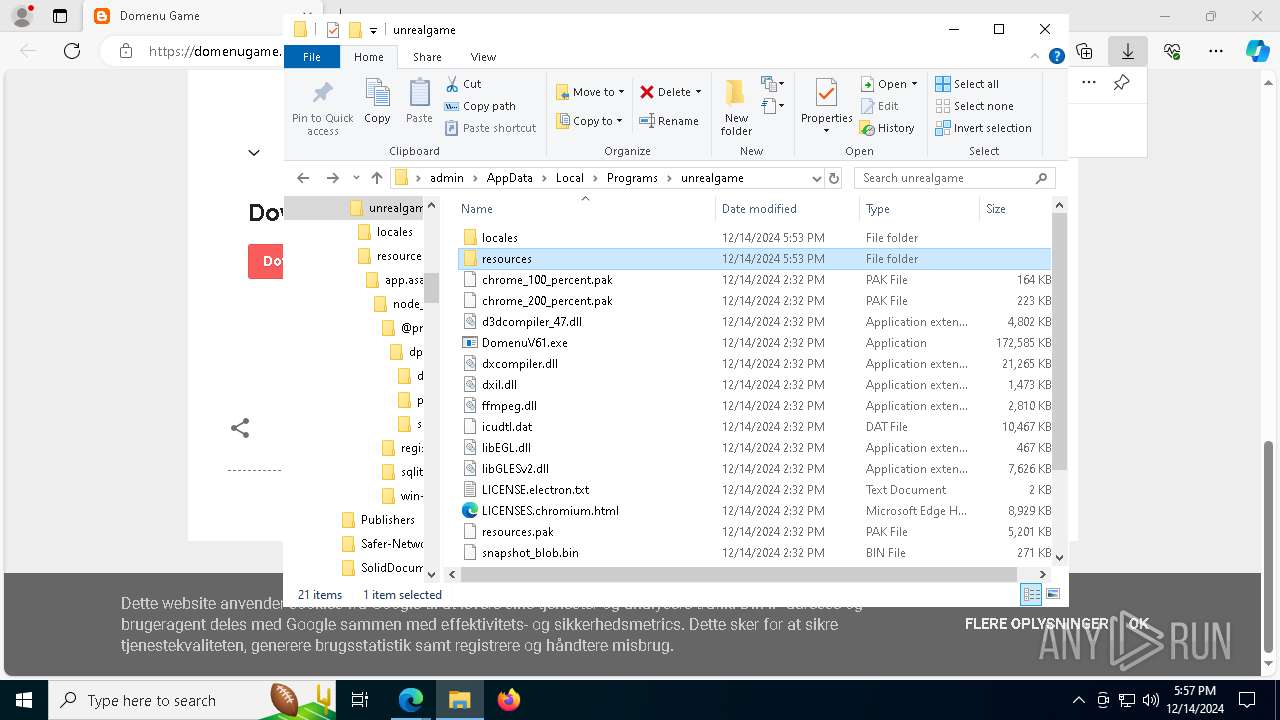The height and width of the screenshot is (720, 1280).
Task: Click Select all in ribbon
Action: 967,84
